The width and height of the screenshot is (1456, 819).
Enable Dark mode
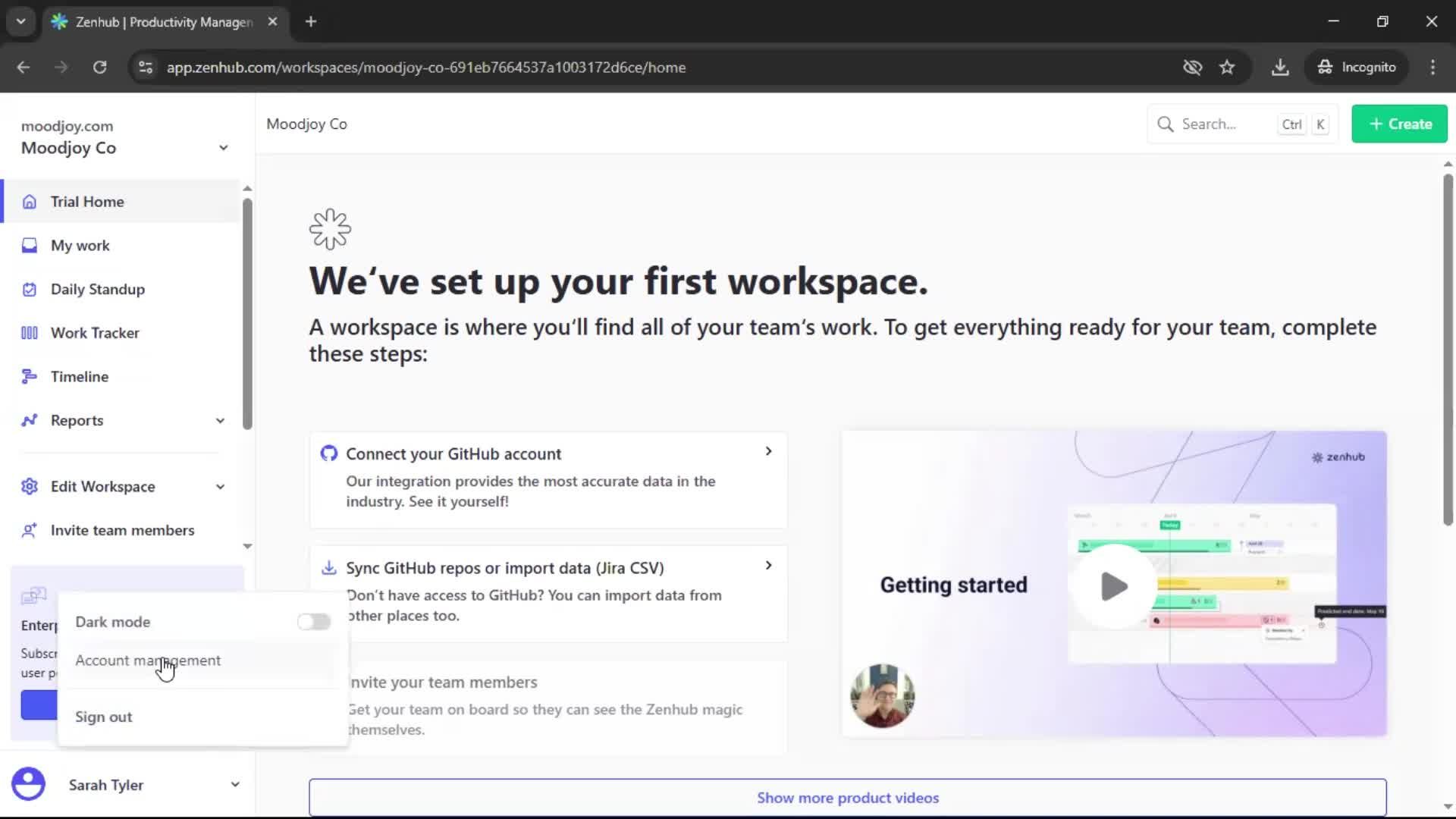314,621
